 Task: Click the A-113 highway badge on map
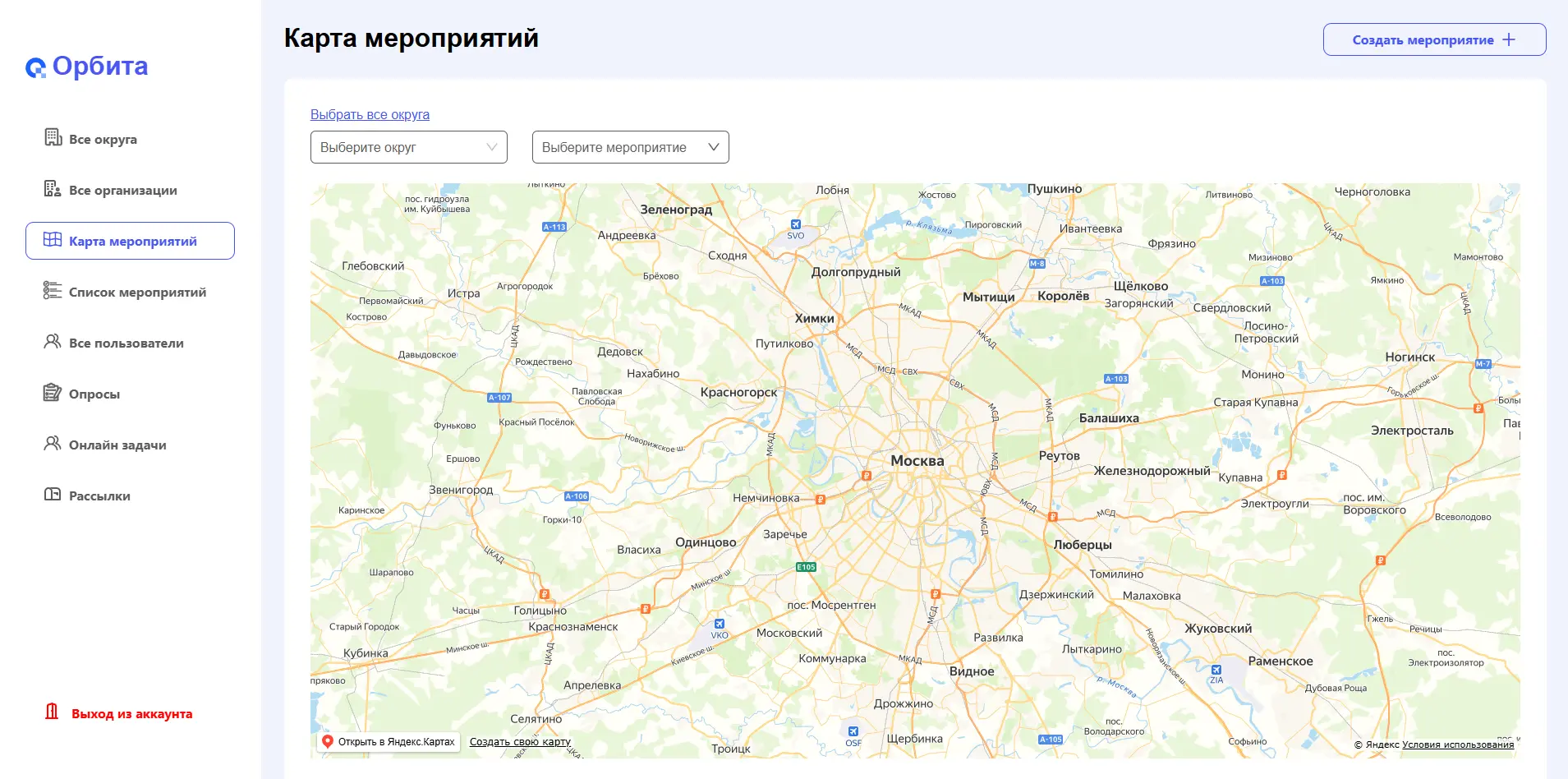(x=554, y=227)
